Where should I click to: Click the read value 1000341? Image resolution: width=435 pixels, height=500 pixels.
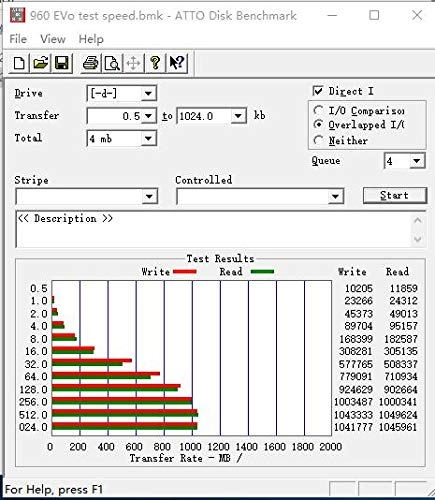pos(398,402)
